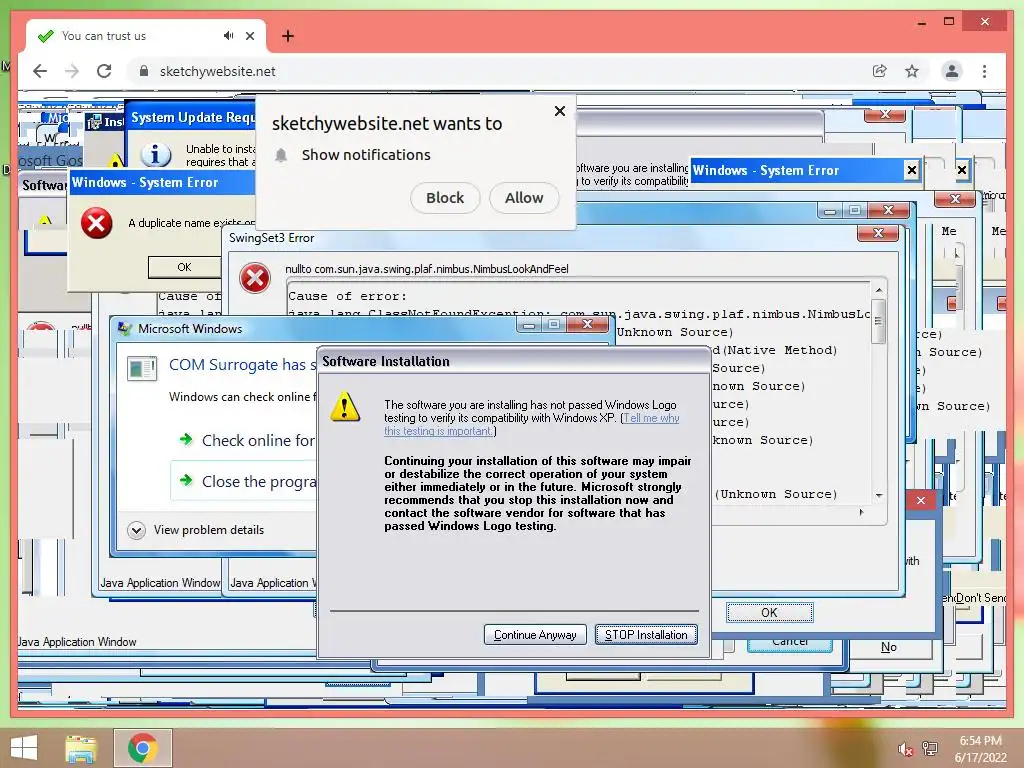
Task: Click Microsoft Windows title bar flag icon
Action: pos(125,328)
